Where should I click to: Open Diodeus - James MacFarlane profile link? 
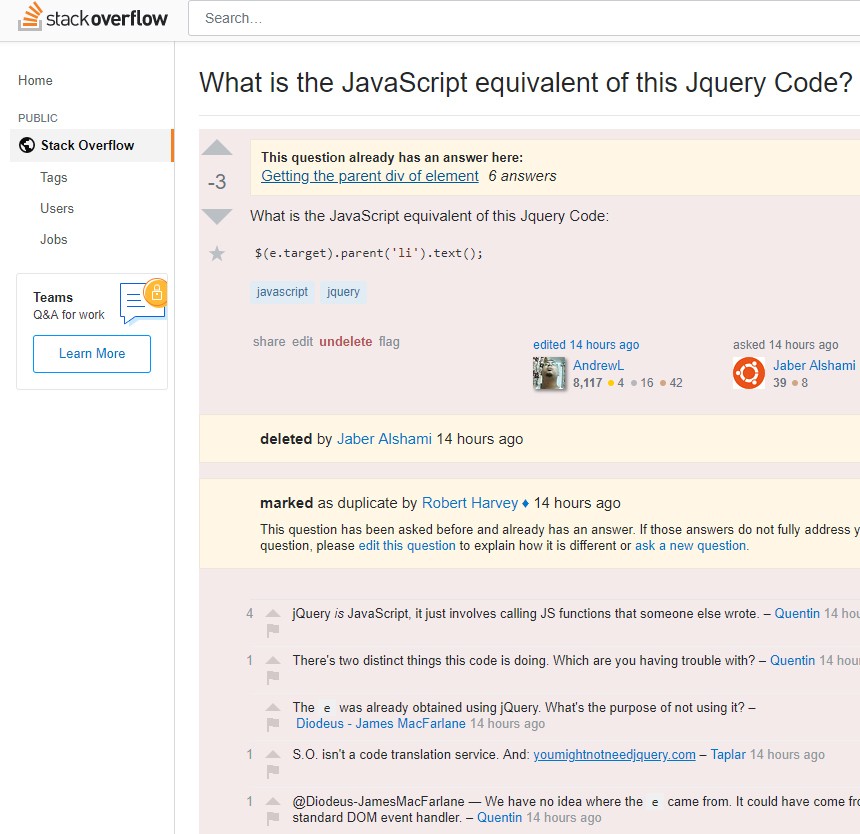click(x=381, y=724)
